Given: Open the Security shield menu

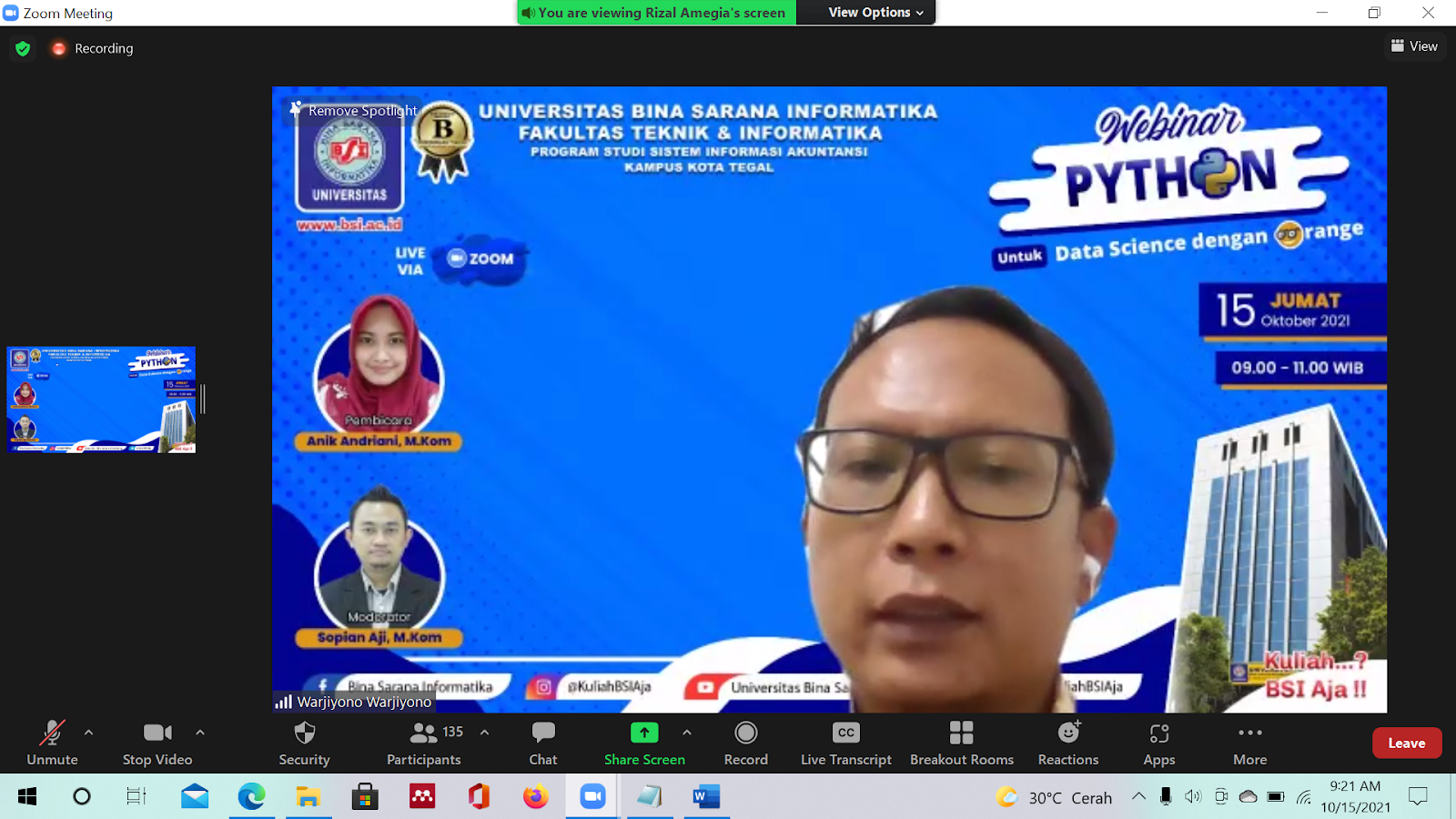Looking at the screenshot, I should click(304, 743).
